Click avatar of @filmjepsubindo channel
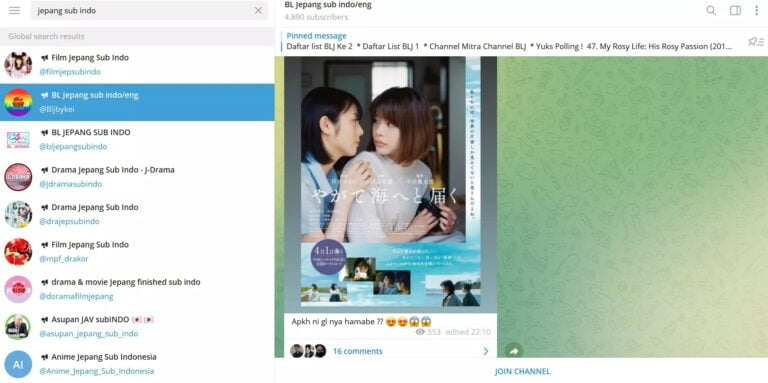768x383 pixels. (18, 65)
